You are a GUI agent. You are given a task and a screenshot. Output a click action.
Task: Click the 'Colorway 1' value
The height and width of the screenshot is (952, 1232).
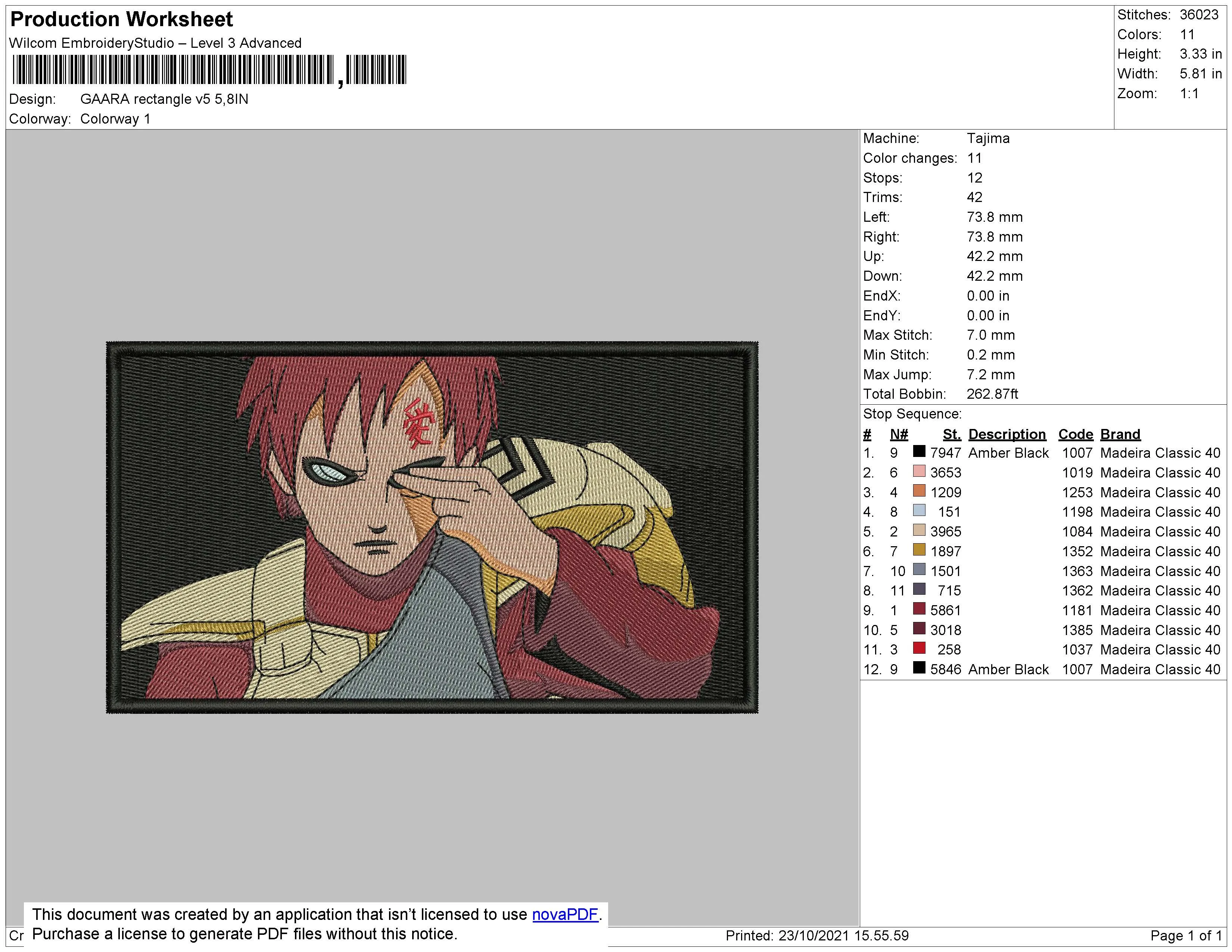pyautogui.click(x=115, y=119)
